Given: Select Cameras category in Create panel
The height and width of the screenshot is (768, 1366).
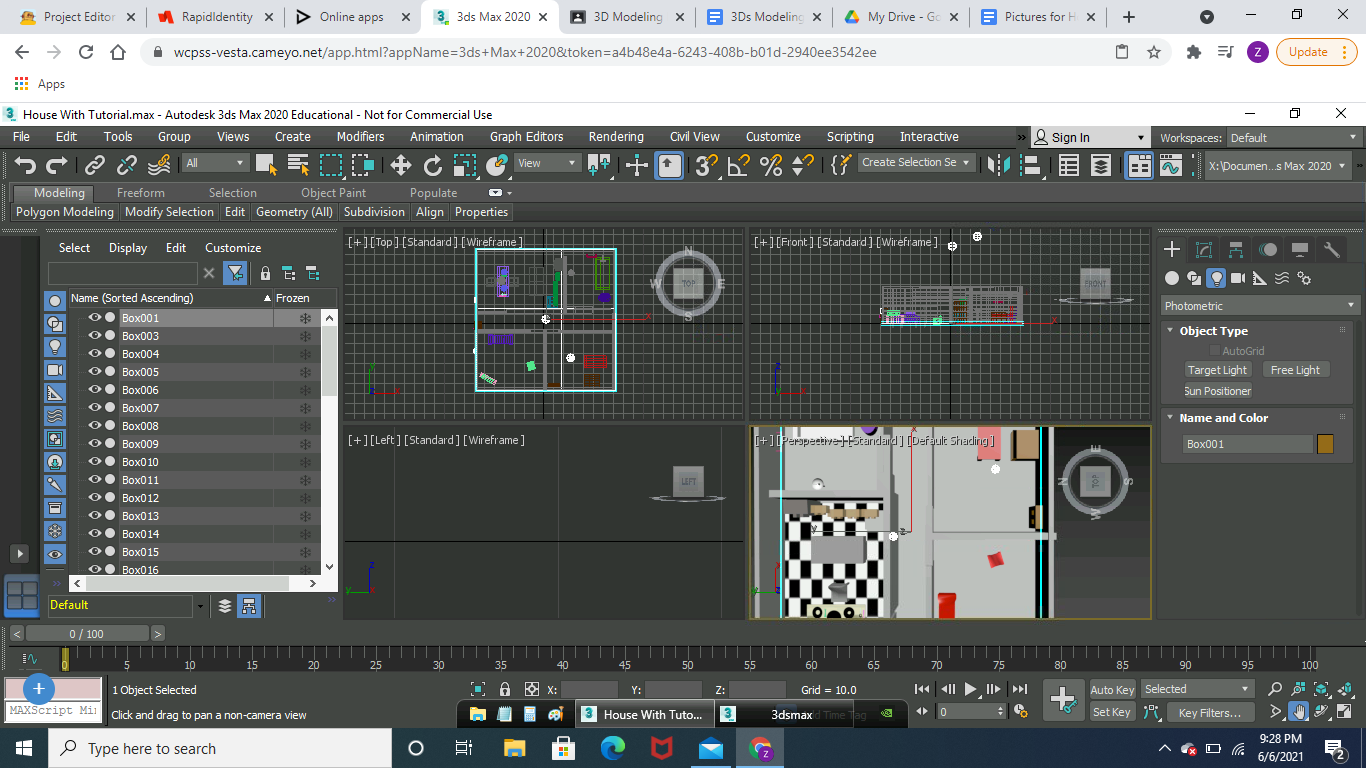Looking at the screenshot, I should click(1238, 278).
